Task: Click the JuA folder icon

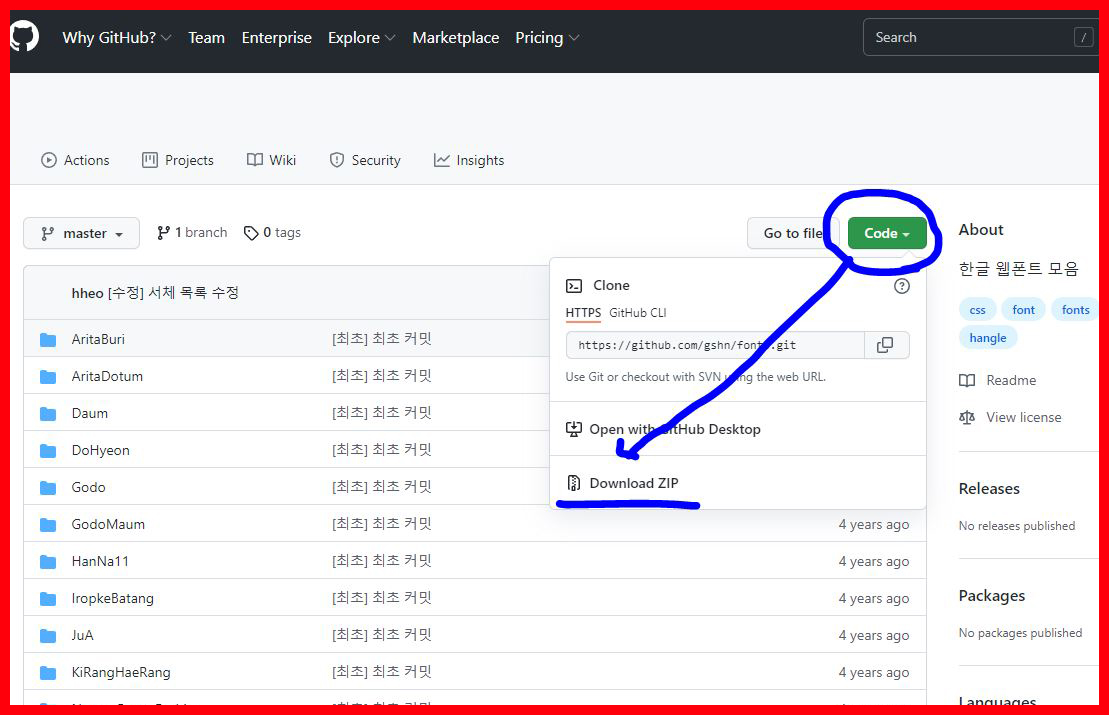Action: pyautogui.click(x=48, y=635)
